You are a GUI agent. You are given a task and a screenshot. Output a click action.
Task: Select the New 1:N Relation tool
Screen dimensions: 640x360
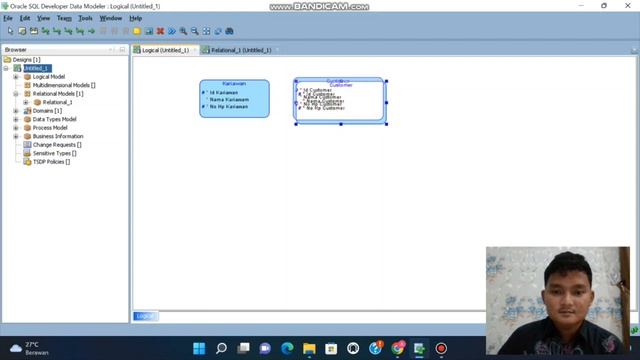[57, 31]
